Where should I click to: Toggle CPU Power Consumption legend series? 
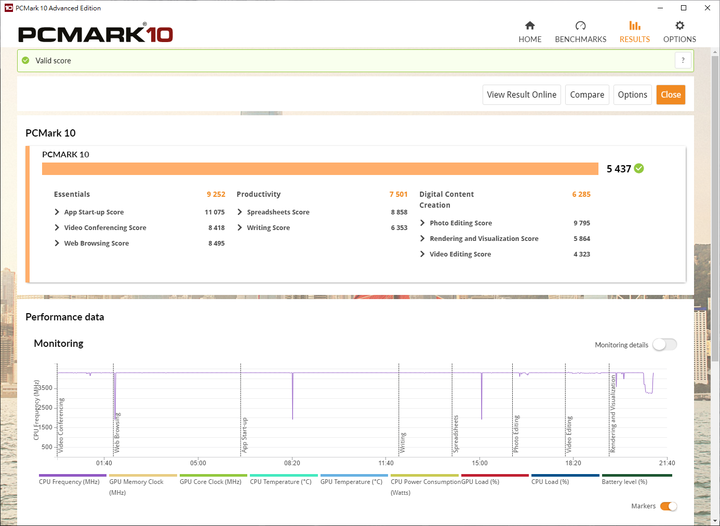coord(425,487)
